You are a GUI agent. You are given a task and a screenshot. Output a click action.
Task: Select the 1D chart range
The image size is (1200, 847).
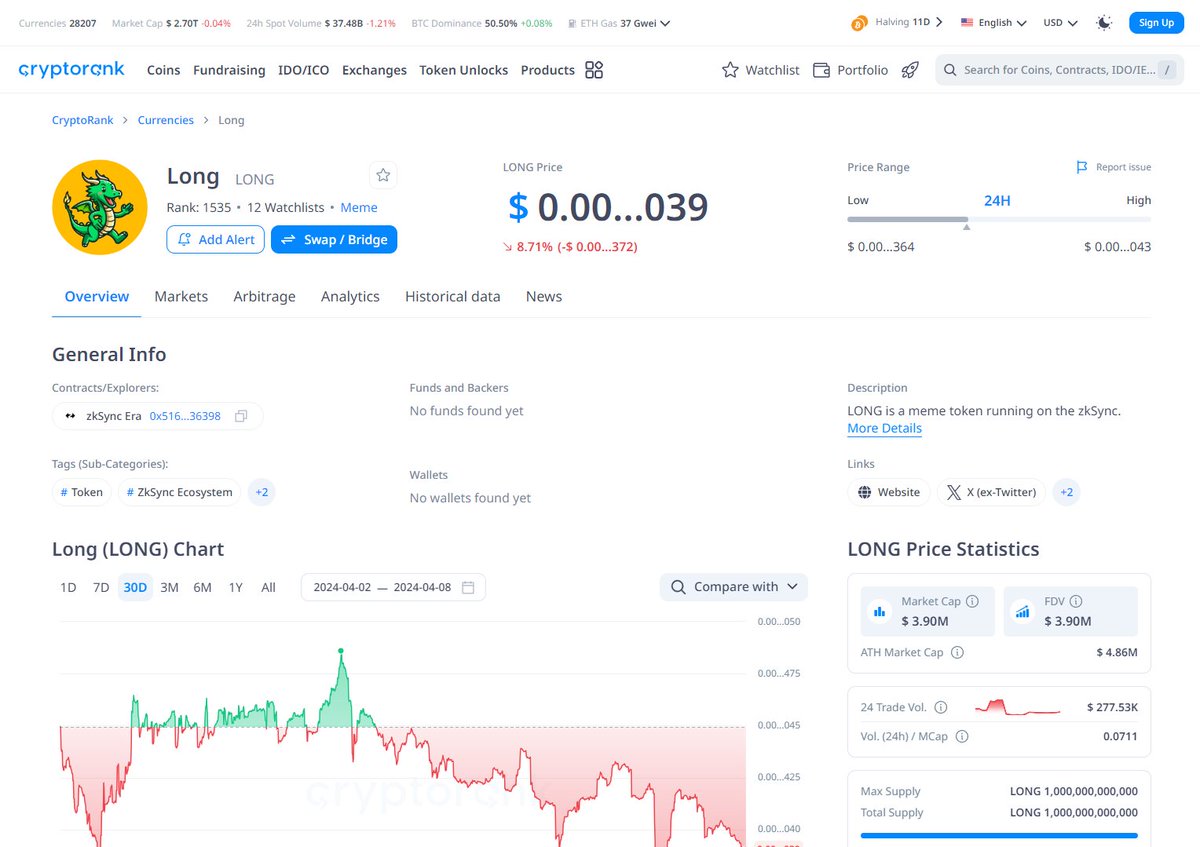(68, 587)
